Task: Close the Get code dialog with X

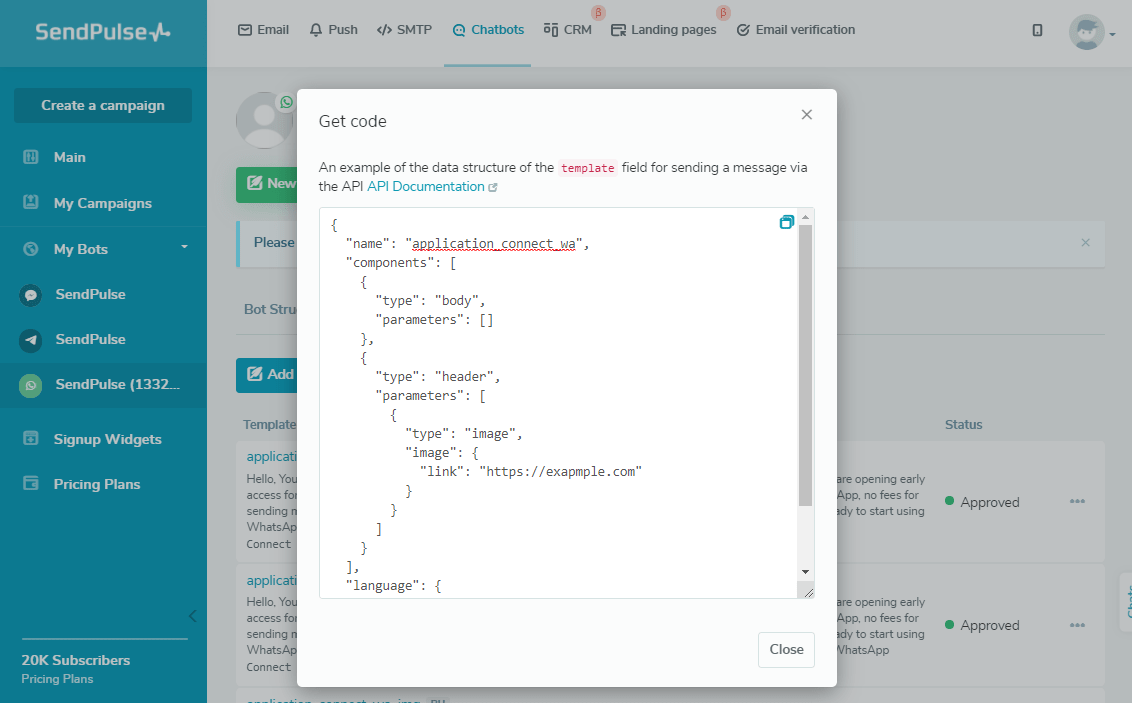Action: point(807,115)
